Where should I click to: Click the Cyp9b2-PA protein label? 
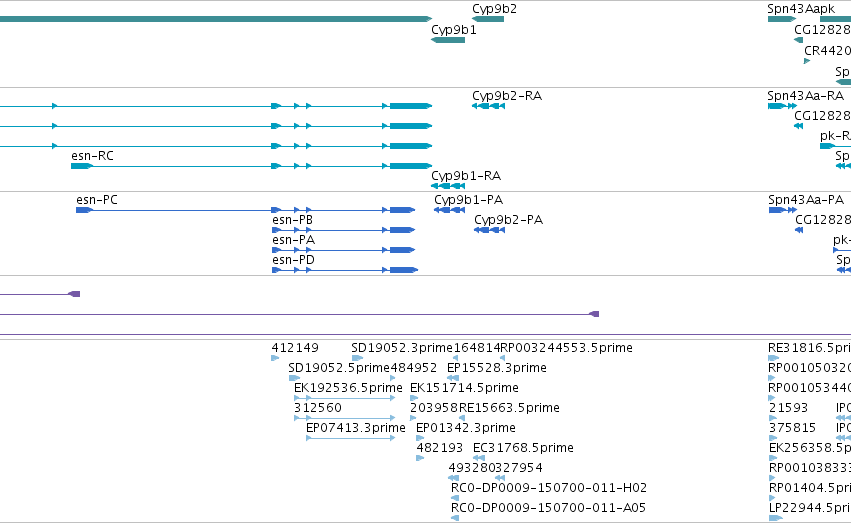point(509,220)
